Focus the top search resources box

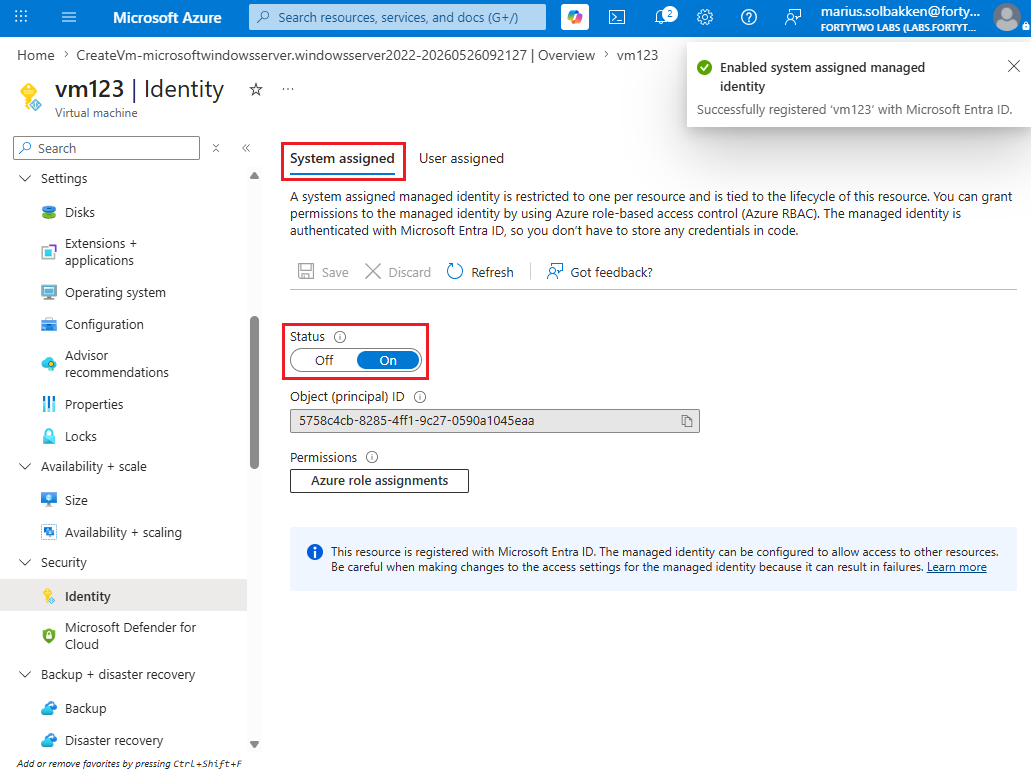point(397,17)
